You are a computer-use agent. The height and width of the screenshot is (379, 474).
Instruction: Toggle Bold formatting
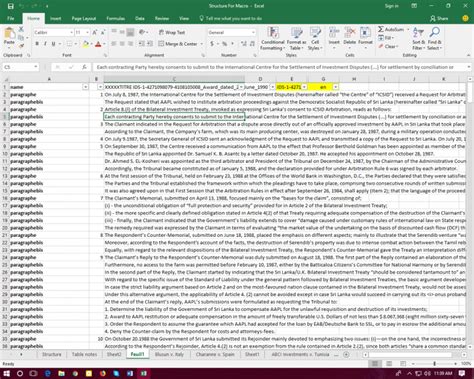[37, 44]
